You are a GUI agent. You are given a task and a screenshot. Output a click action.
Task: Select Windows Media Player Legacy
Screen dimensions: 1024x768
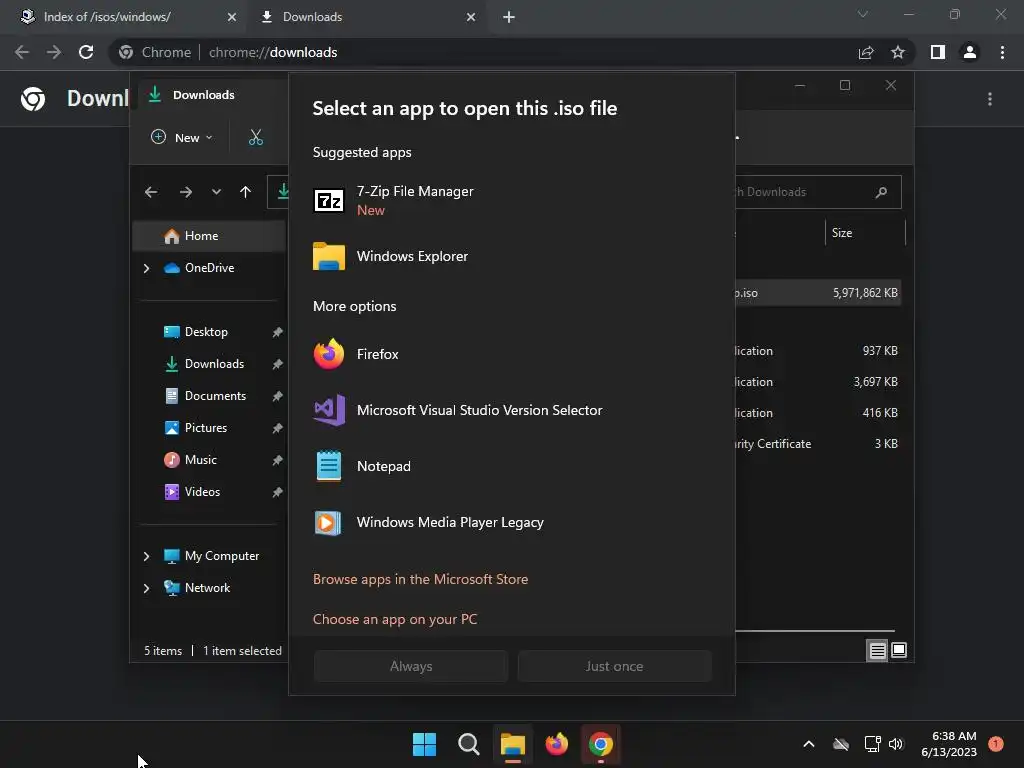click(511, 522)
